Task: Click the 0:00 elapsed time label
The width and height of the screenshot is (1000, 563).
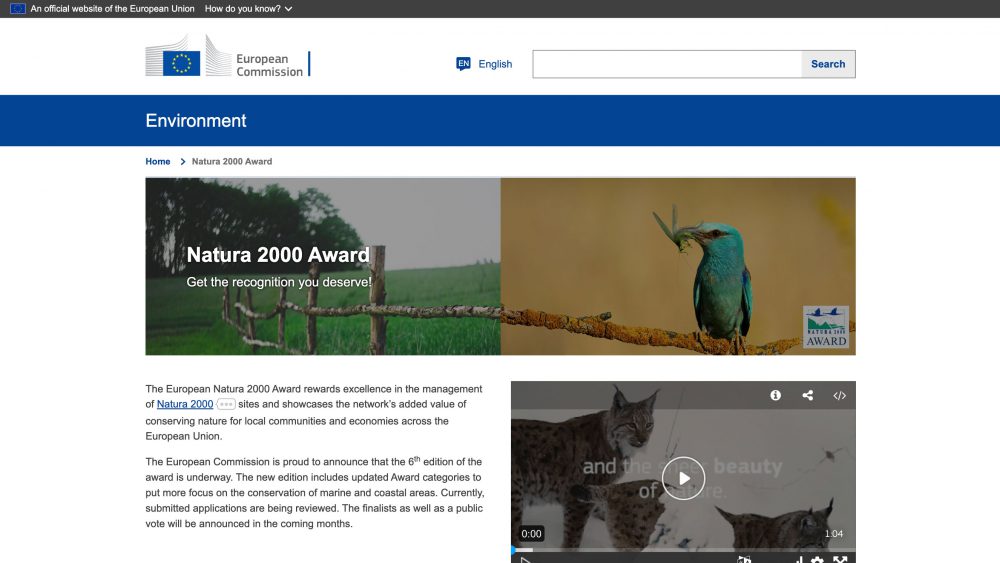Action: tap(531, 534)
